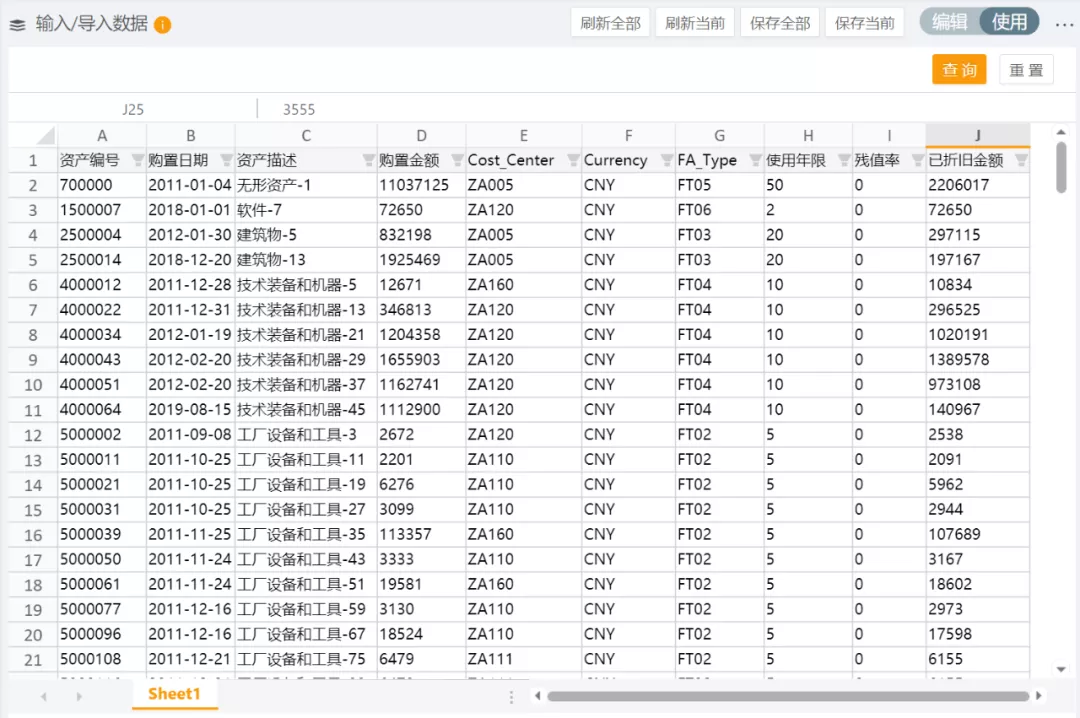Open the Currency column filter dropdown

(x=665, y=160)
